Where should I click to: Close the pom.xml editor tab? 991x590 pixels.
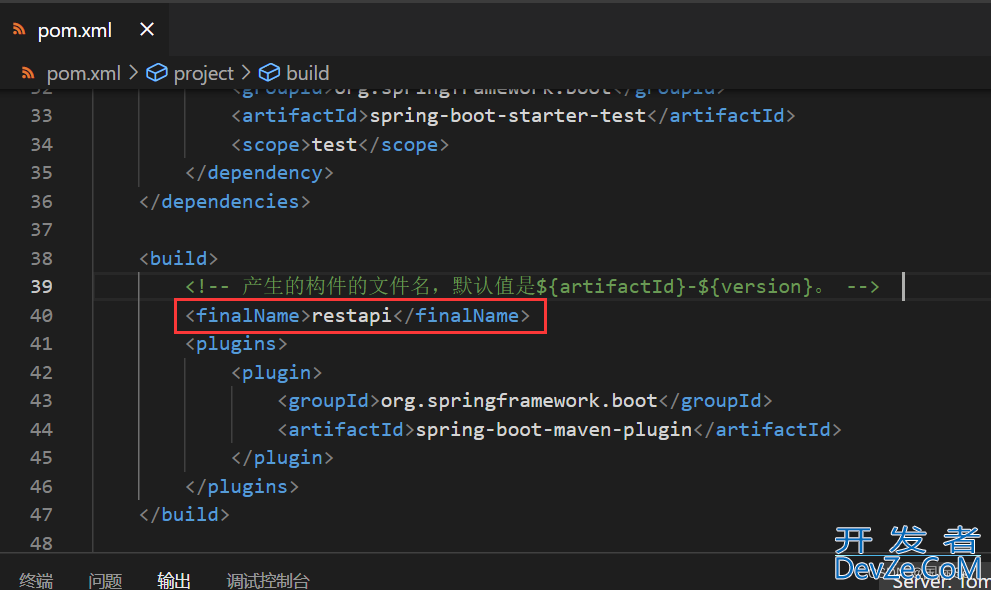tap(147, 29)
